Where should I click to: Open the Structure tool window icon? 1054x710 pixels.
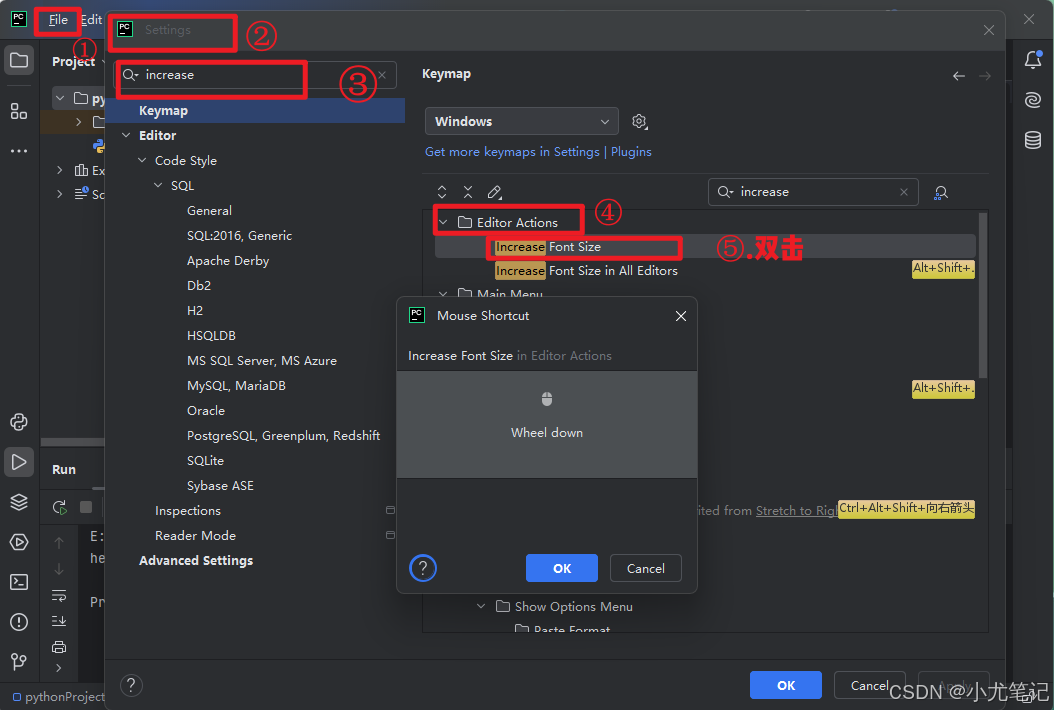19,111
